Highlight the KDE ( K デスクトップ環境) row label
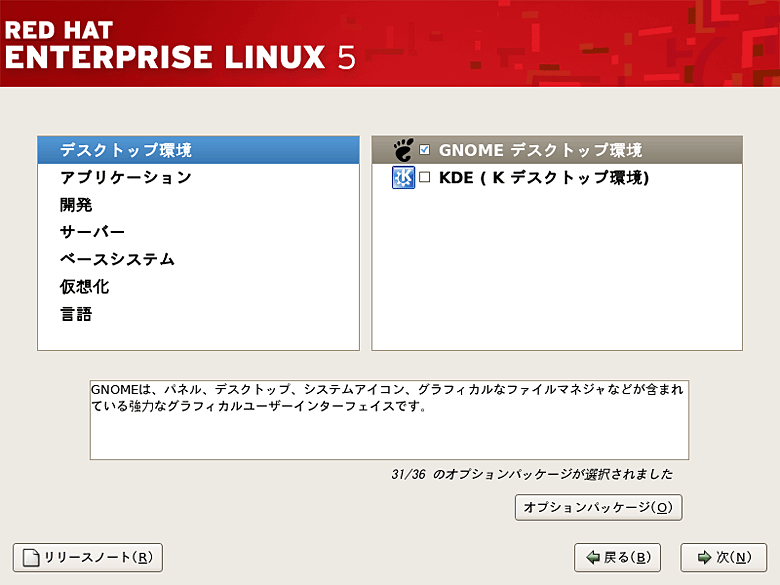This screenshot has width=780, height=585. 544,178
